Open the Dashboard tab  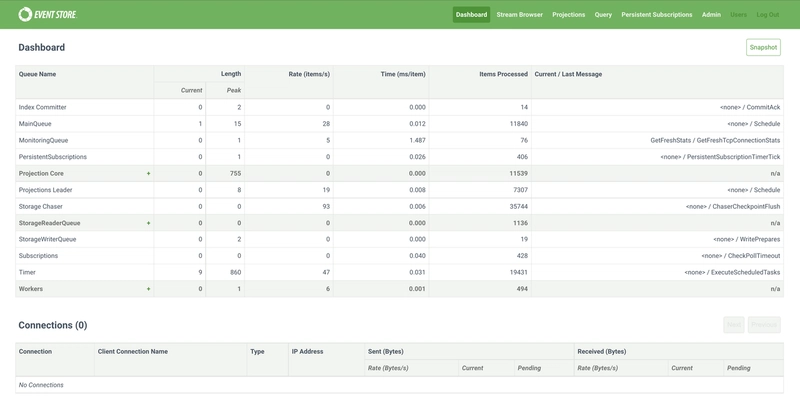[471, 15]
